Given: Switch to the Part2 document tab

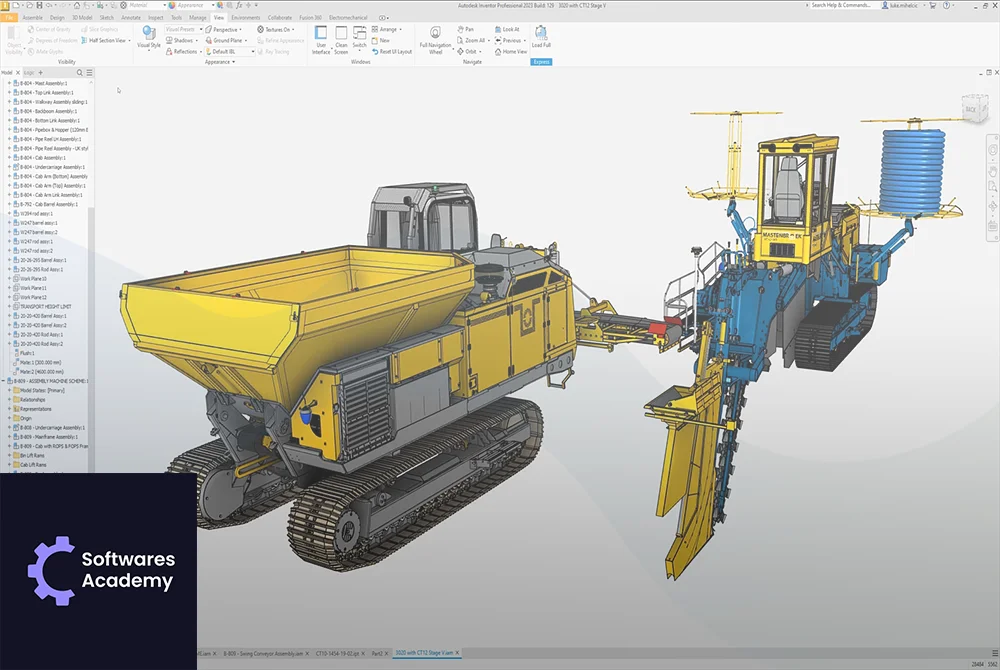Looking at the screenshot, I should click(377, 653).
